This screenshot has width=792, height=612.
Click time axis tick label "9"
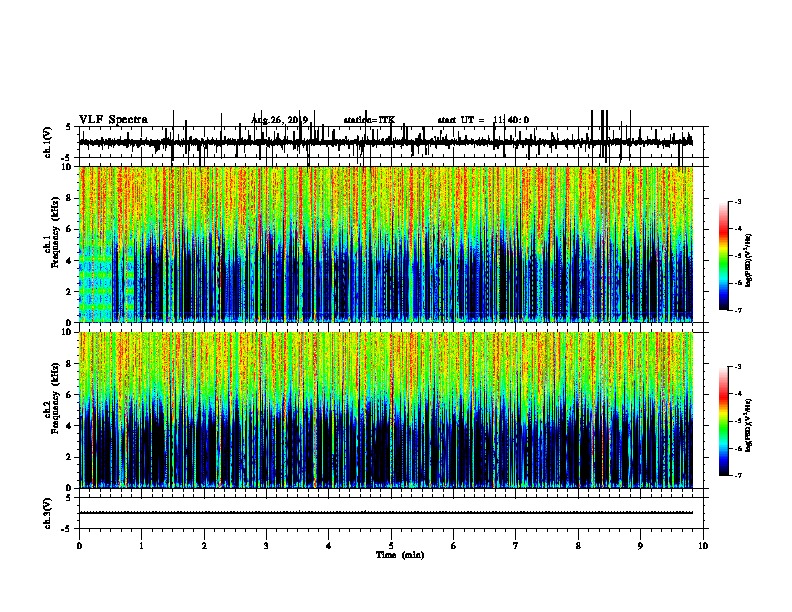640,546
